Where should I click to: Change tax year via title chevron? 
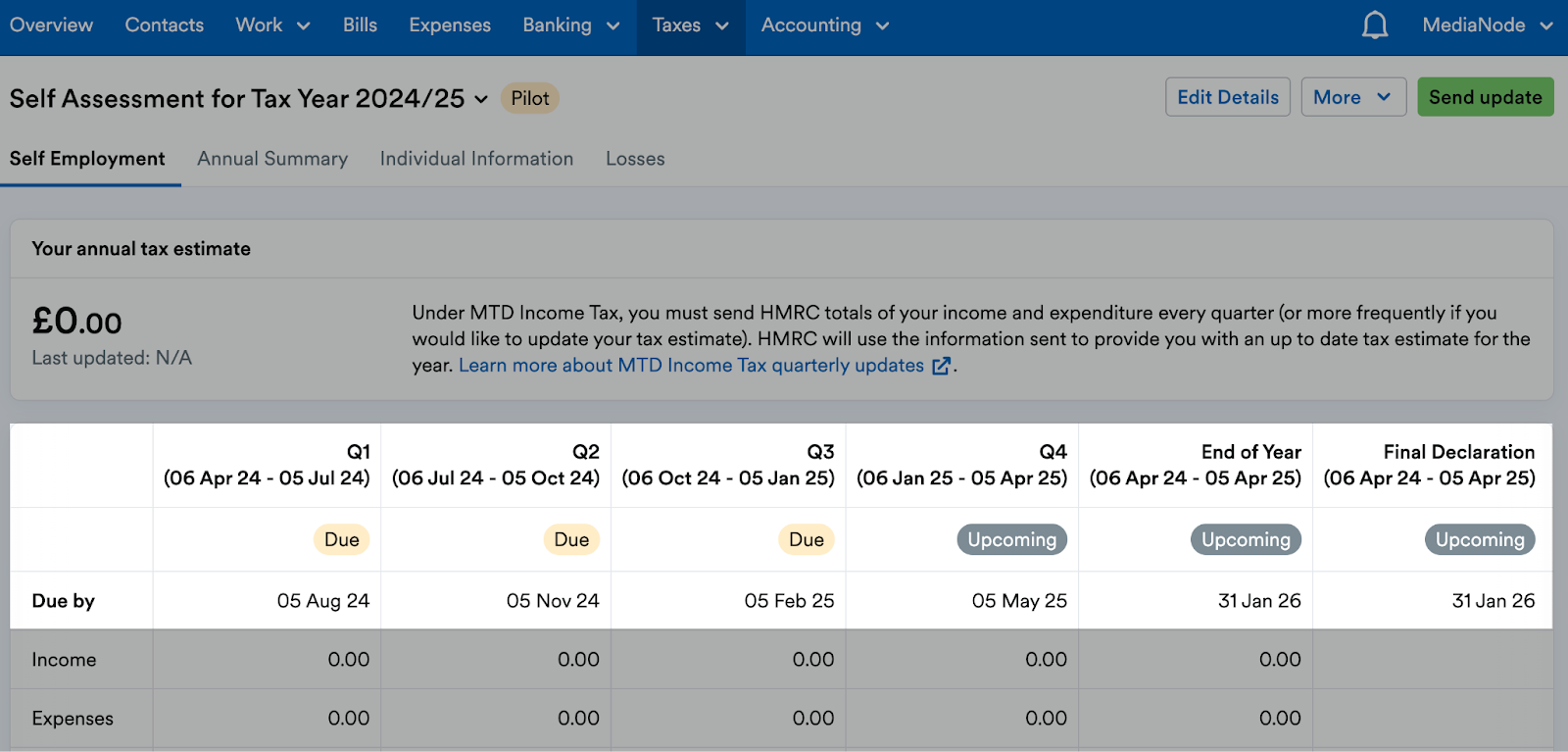[481, 99]
